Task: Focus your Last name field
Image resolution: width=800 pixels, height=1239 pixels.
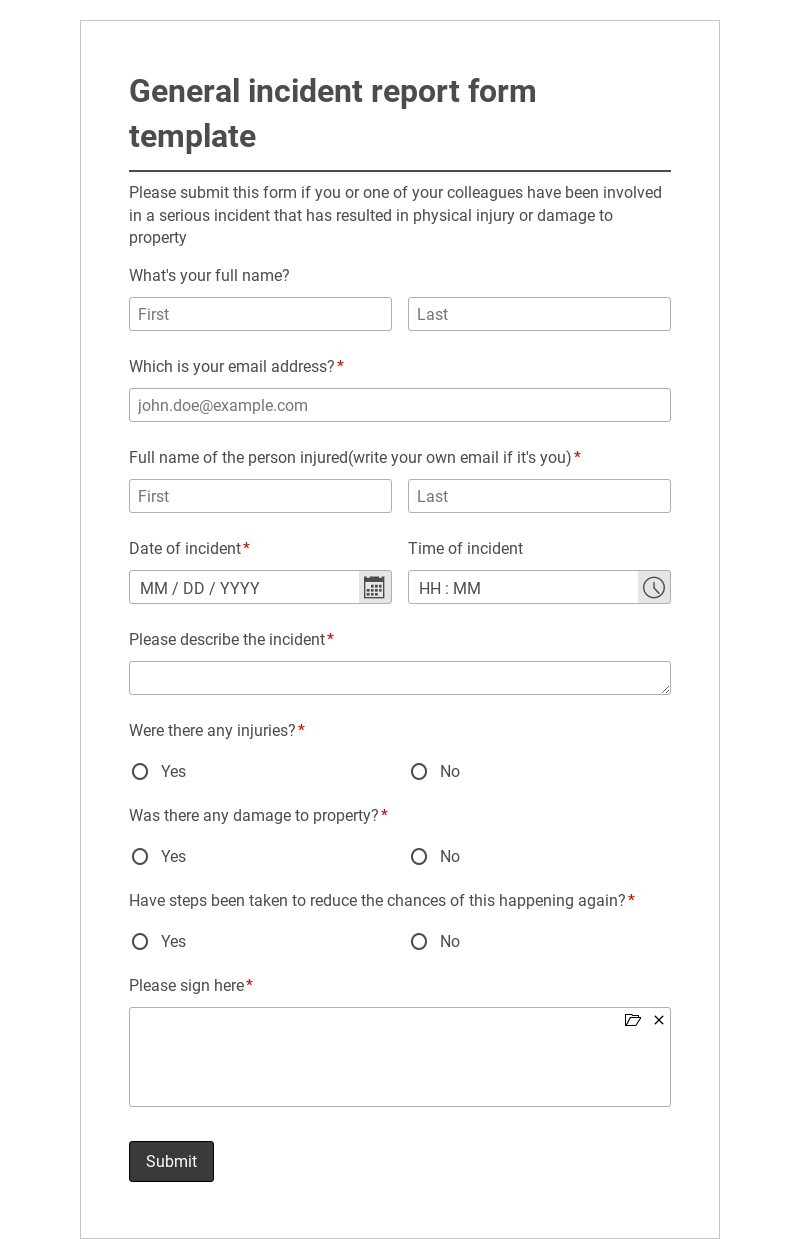Action: [539, 314]
